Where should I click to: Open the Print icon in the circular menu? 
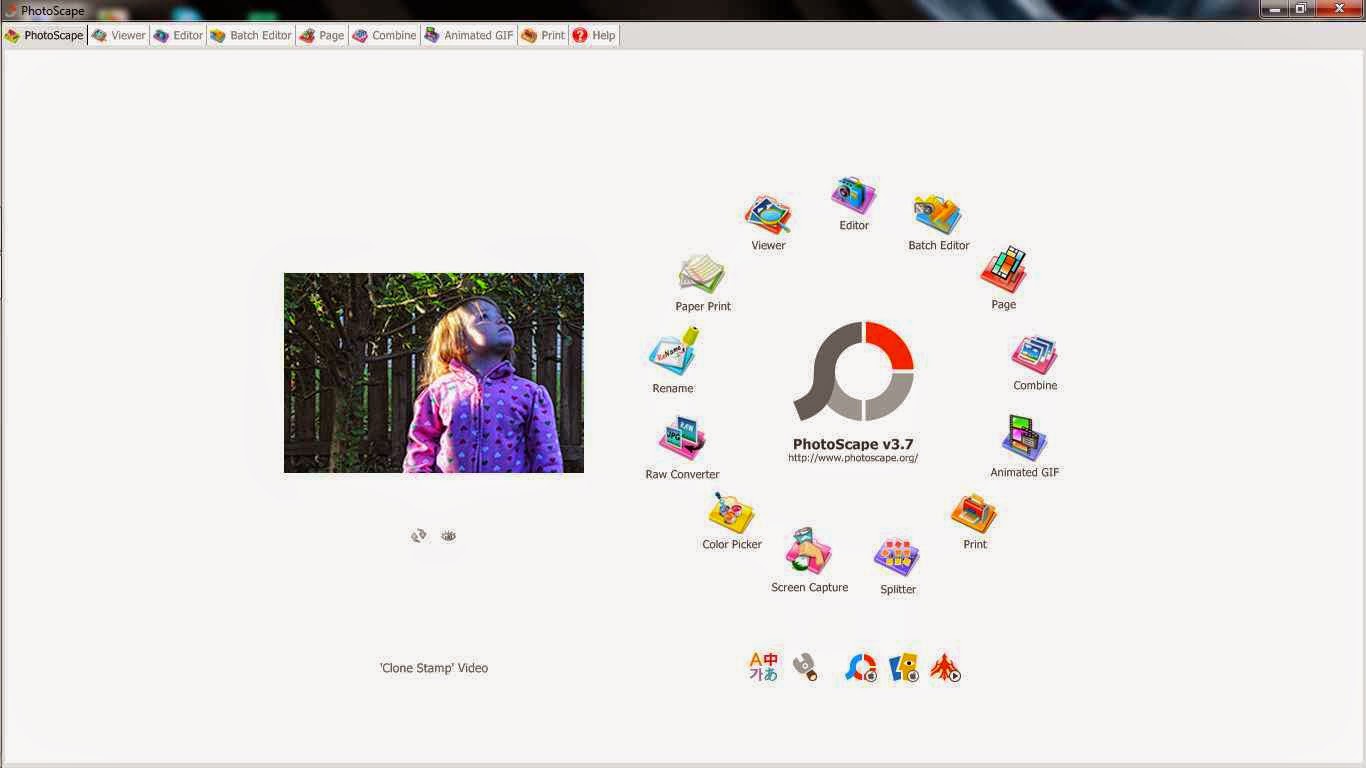click(974, 514)
